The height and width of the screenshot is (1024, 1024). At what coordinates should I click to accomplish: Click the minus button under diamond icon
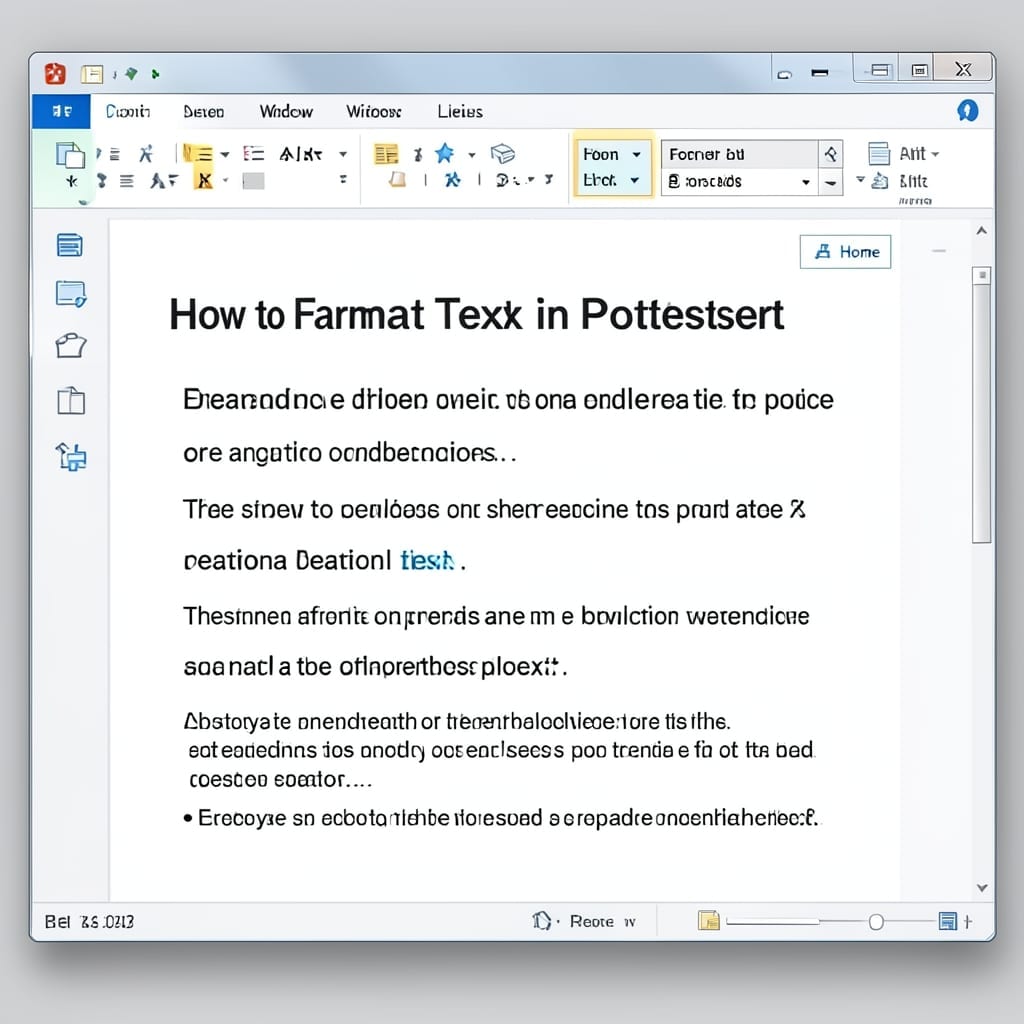[x=831, y=183]
